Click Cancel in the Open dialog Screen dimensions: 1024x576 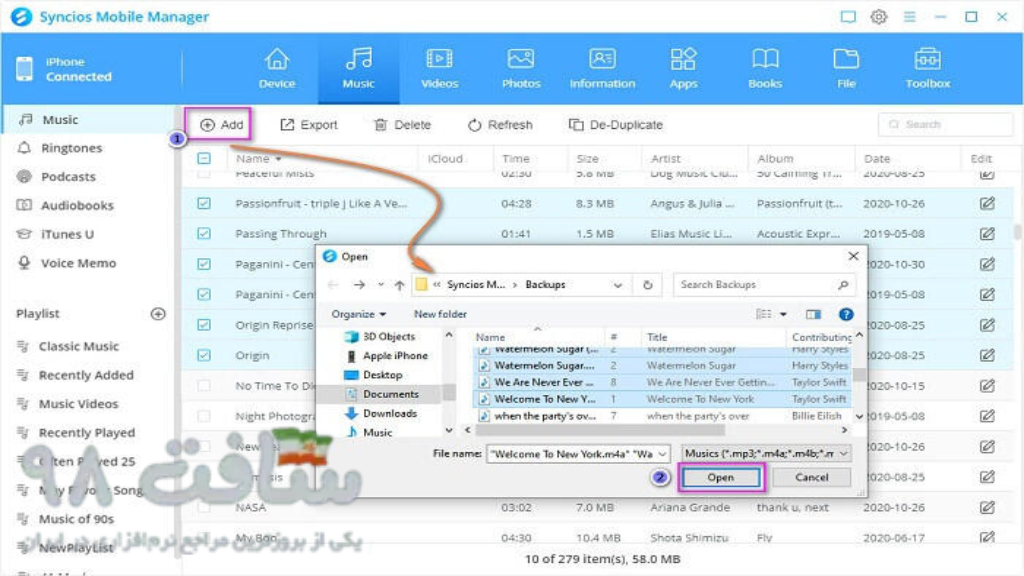tap(812, 477)
